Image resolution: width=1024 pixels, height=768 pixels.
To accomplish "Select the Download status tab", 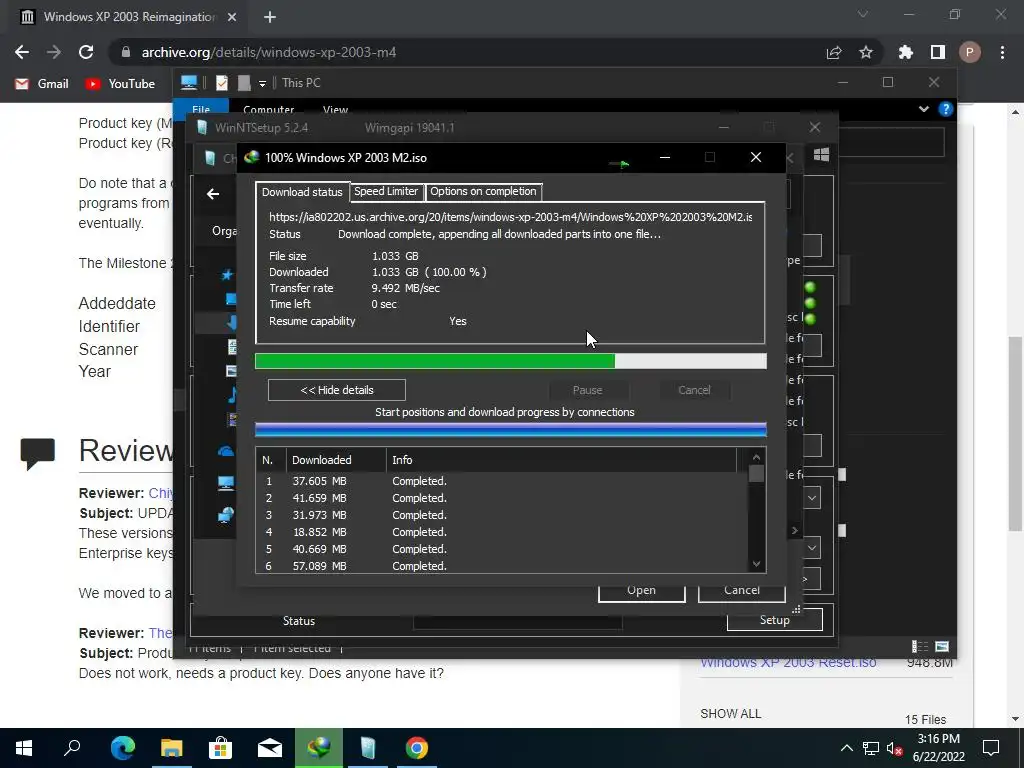I will click(x=302, y=191).
